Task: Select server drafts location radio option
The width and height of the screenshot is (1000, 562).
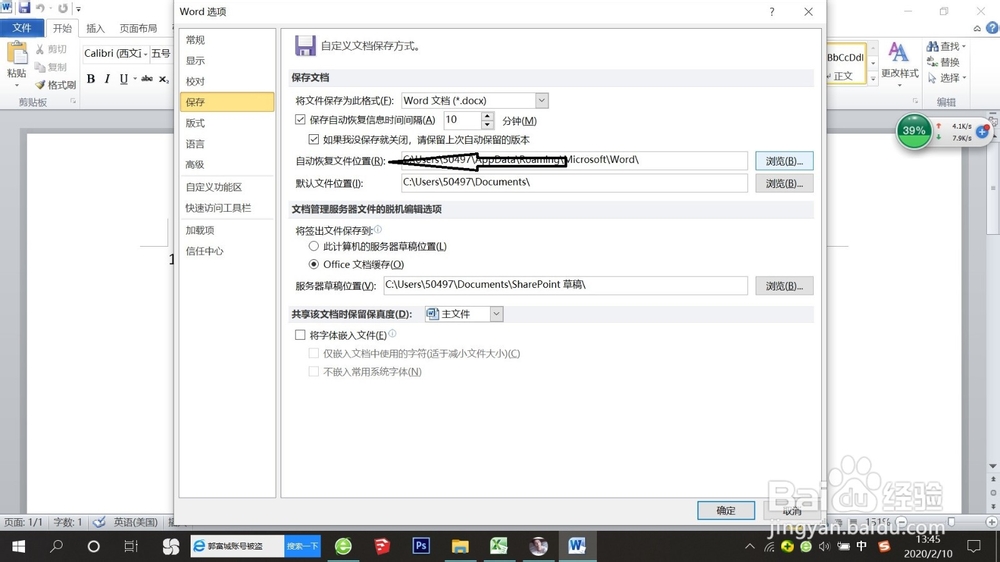Action: 313,246
